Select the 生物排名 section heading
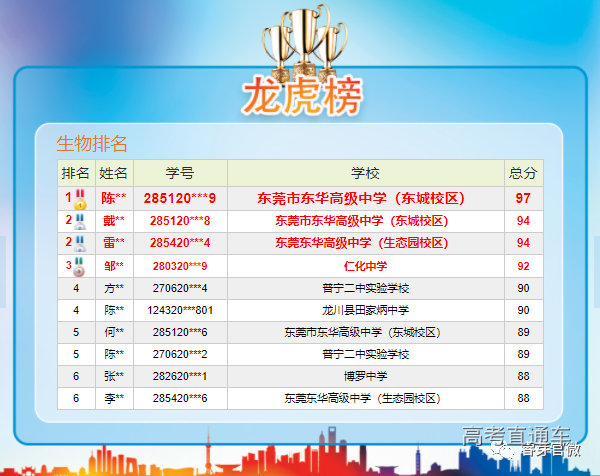 (x=91, y=143)
